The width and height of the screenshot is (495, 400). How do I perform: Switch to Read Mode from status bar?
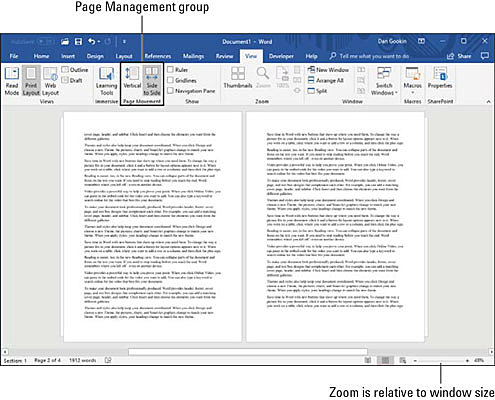click(x=368, y=360)
